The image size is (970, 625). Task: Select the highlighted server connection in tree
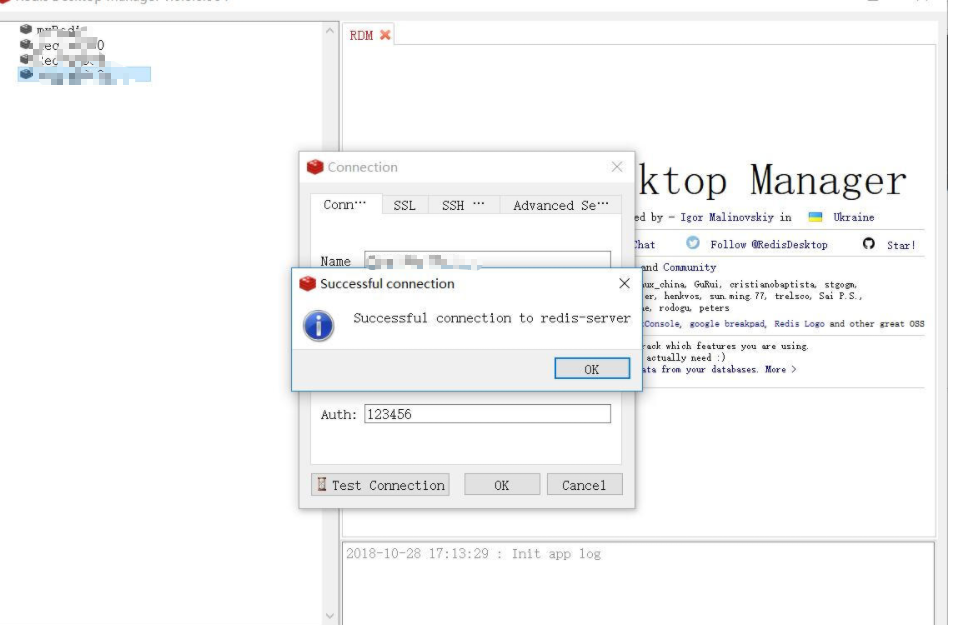tap(84, 74)
